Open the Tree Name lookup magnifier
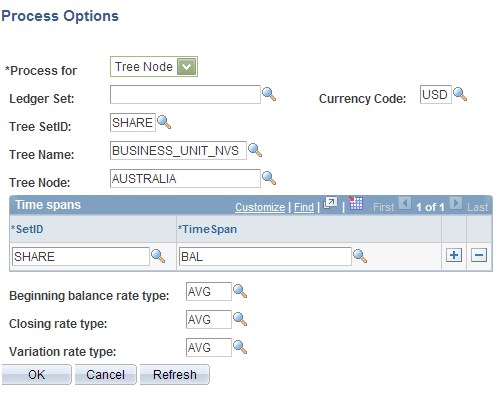Viewport: 502px width, 396px height. coord(255,150)
